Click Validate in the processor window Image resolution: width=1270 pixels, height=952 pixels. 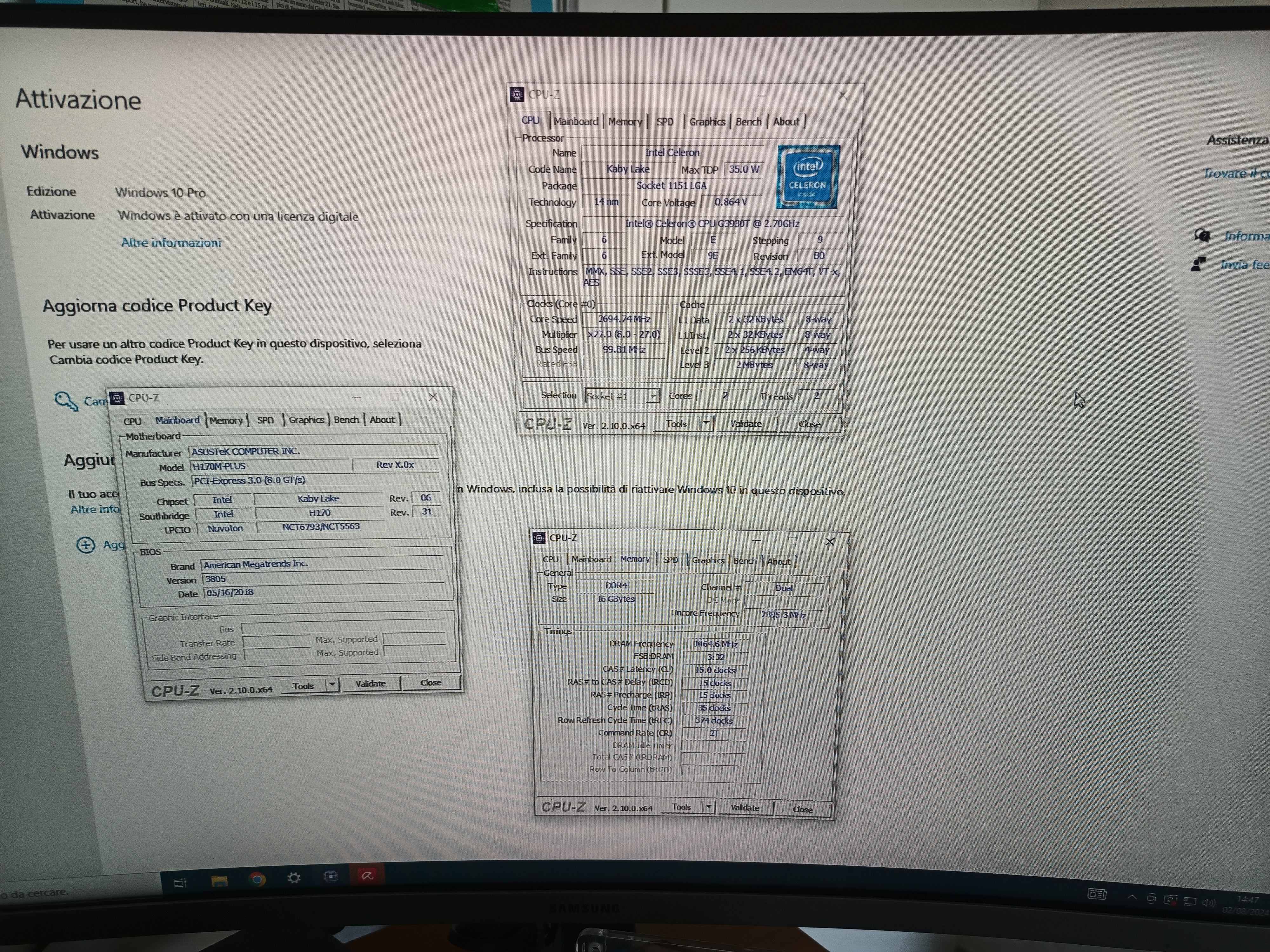click(x=746, y=424)
